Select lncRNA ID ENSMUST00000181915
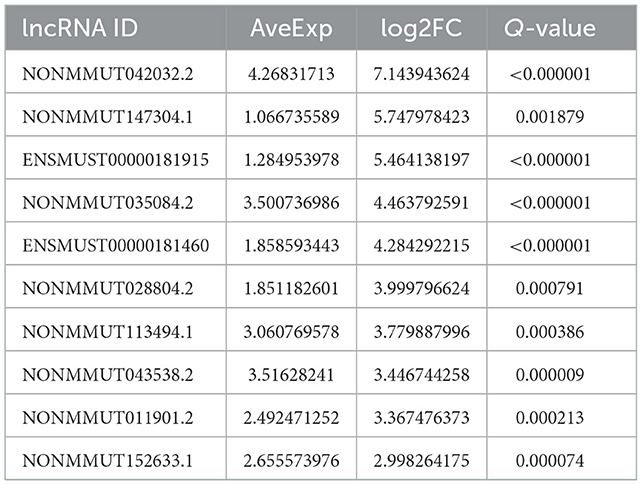 [116, 160]
